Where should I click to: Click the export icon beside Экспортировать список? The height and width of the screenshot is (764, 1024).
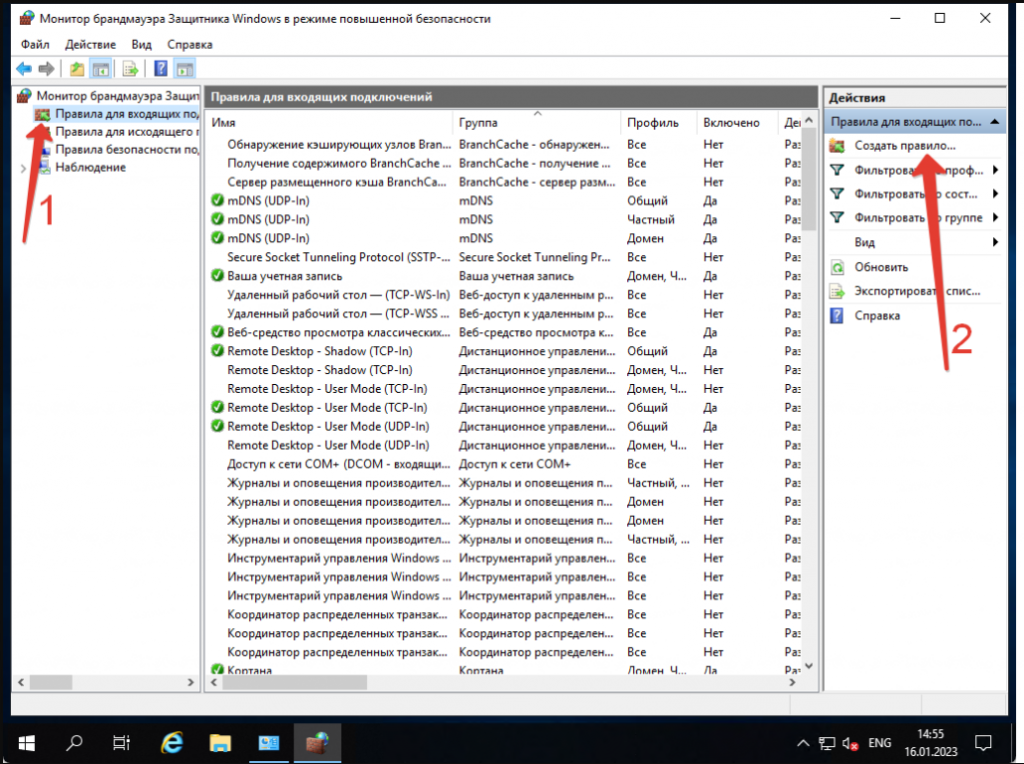[837, 291]
